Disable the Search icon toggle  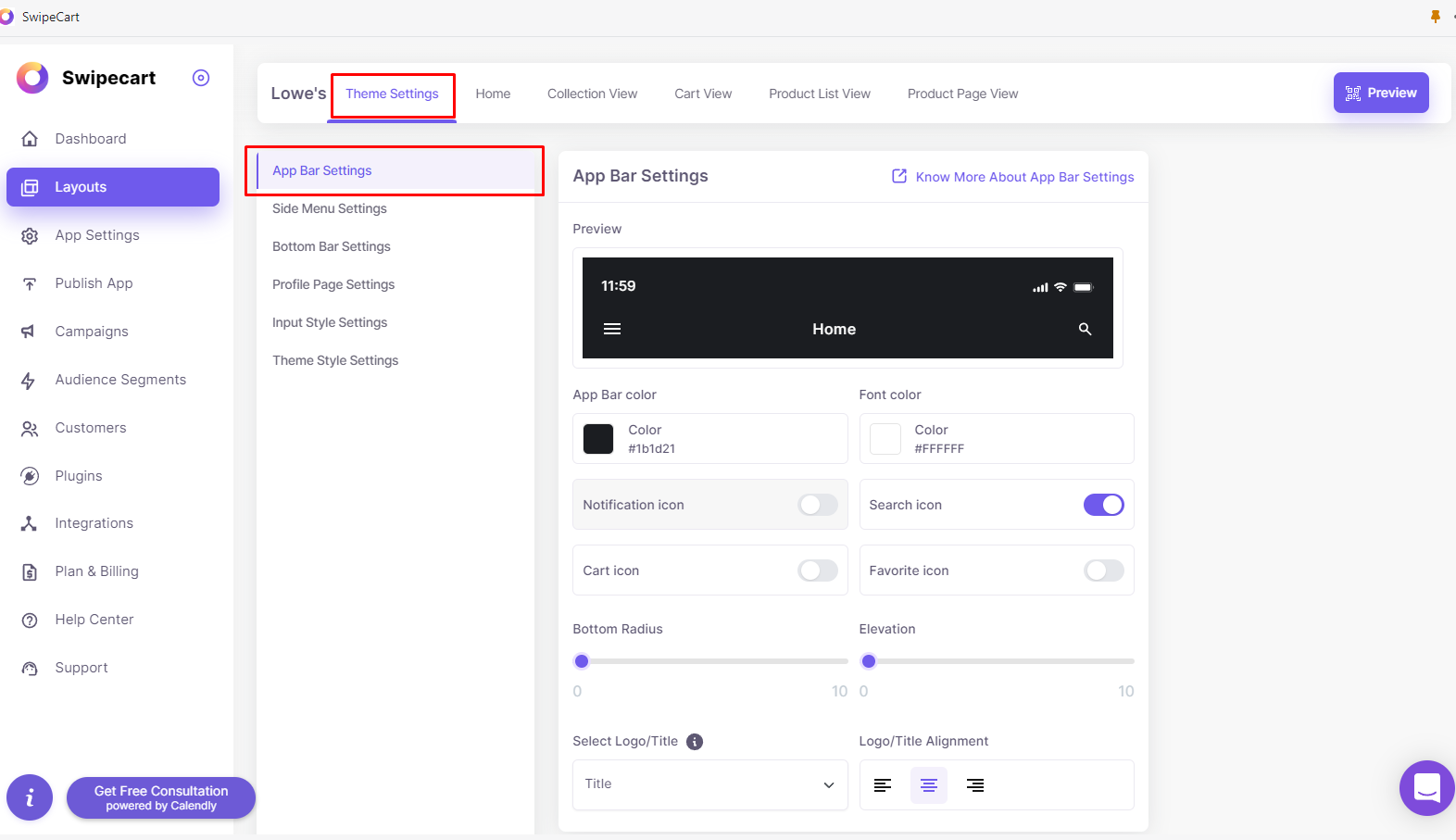[1103, 505]
